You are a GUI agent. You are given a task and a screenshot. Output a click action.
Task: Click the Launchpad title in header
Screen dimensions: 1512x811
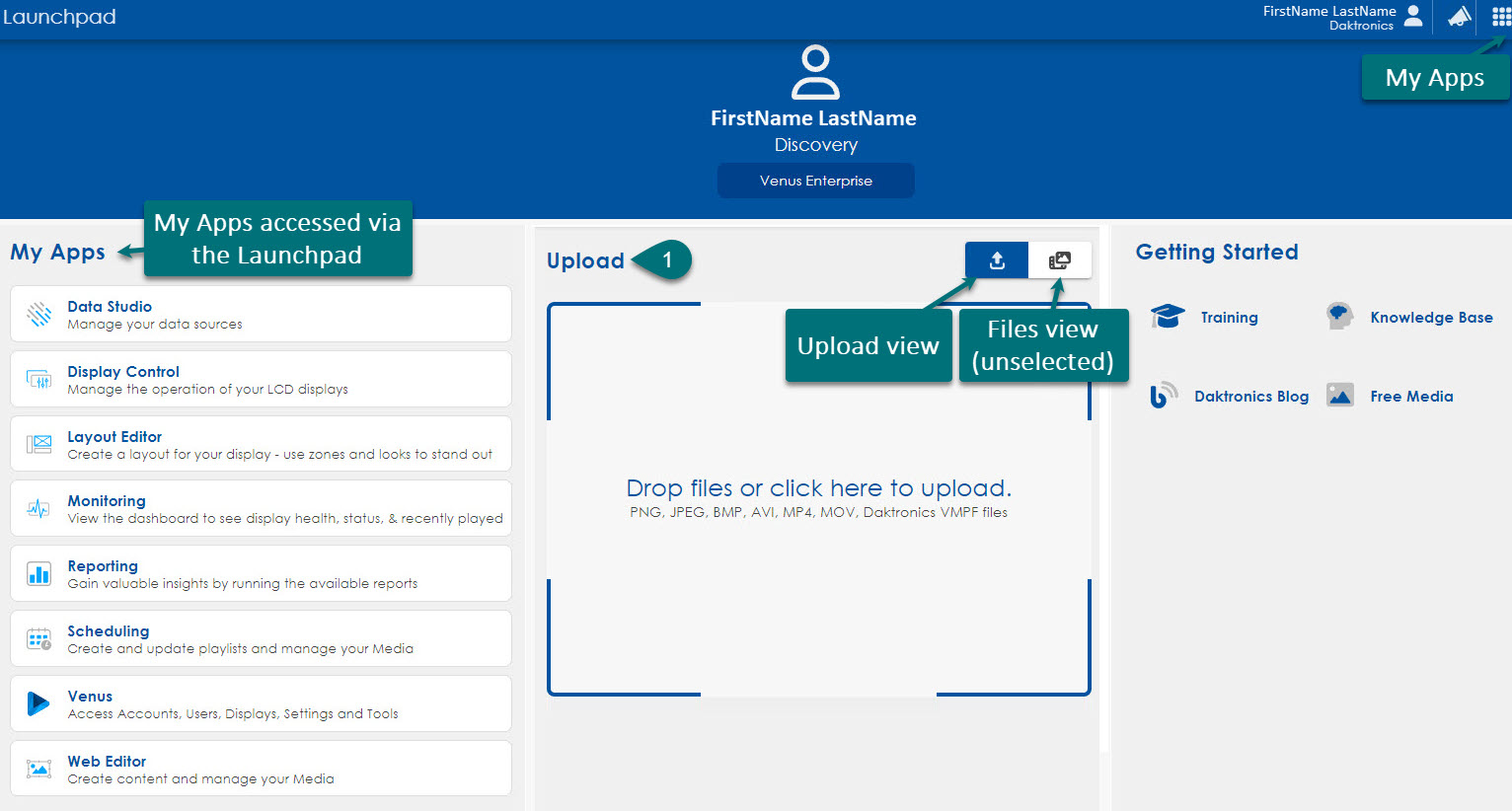(59, 17)
